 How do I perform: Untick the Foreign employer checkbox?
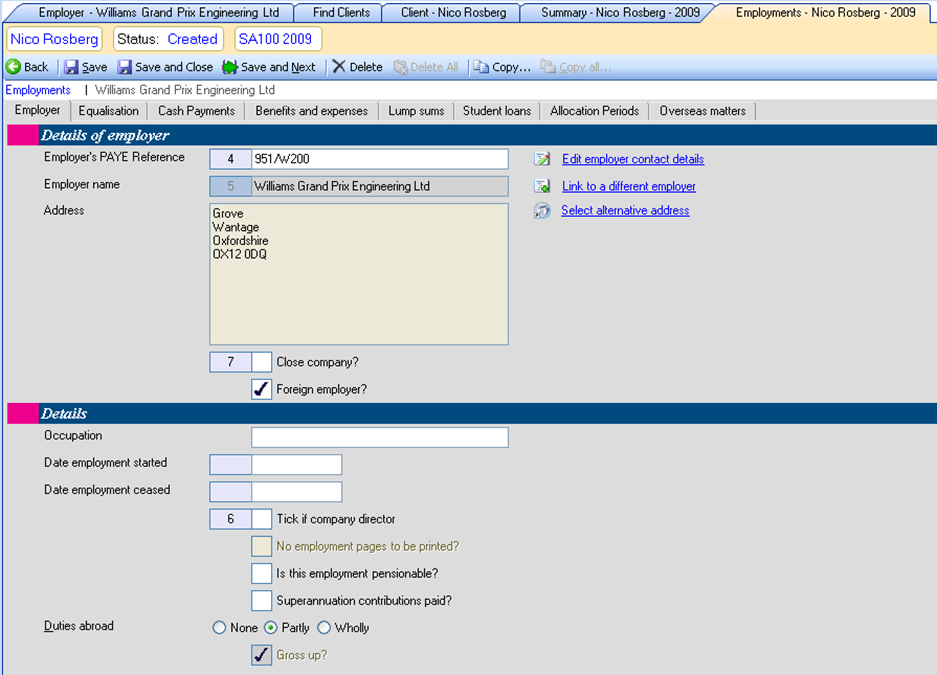(262, 389)
